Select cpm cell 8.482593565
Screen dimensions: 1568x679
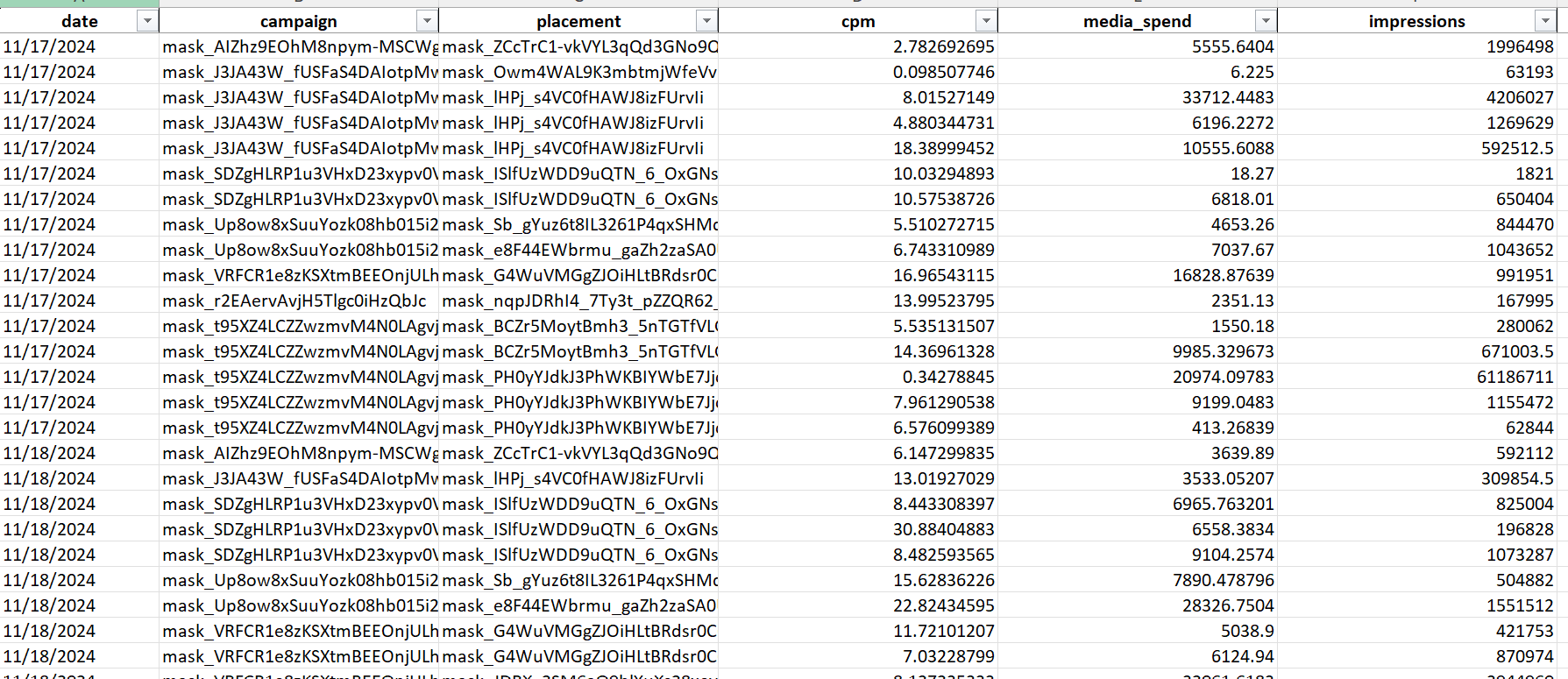click(858, 555)
